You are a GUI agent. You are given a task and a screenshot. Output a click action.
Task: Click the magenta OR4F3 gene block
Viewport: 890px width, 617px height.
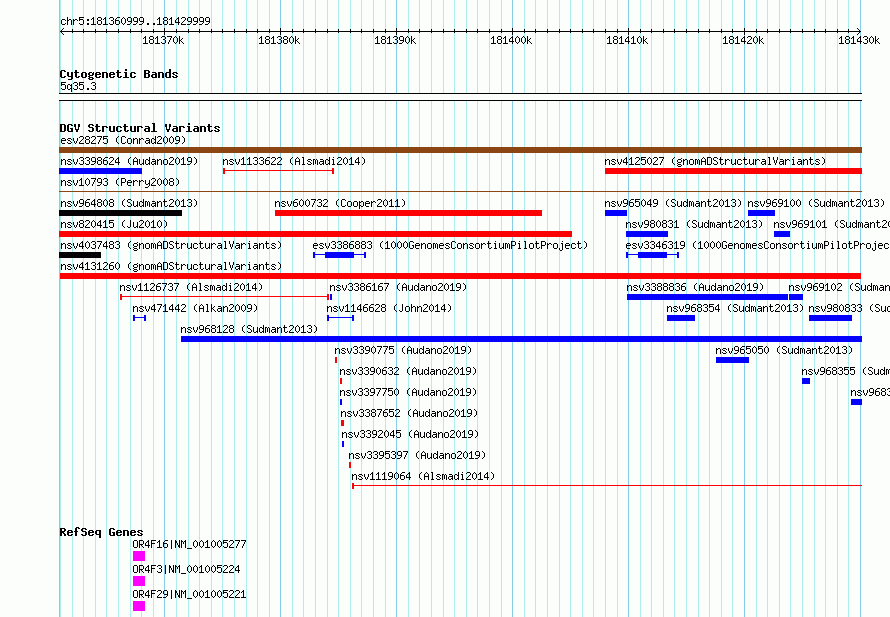139,581
